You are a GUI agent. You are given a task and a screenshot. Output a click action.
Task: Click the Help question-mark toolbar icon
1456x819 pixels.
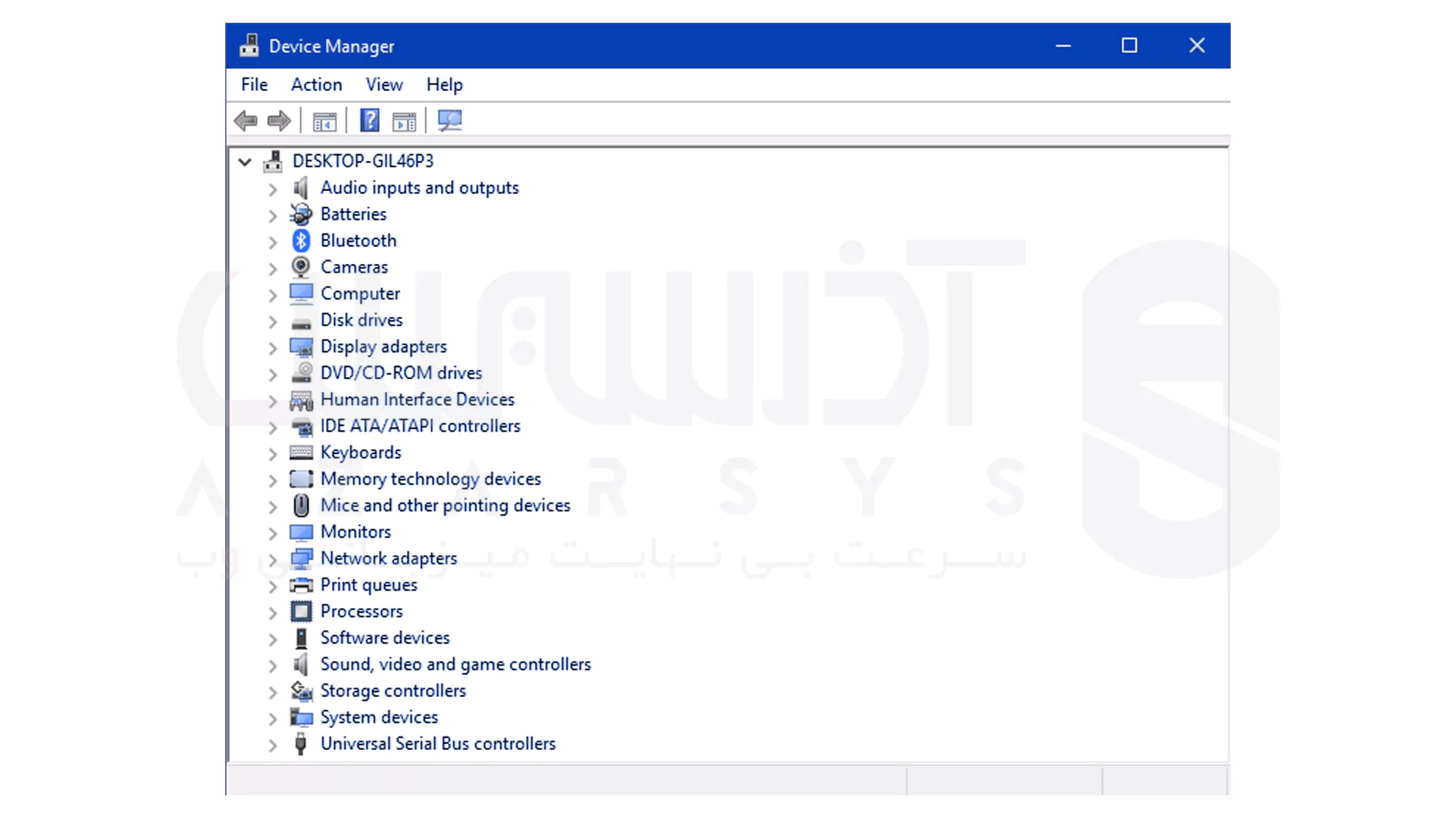(x=369, y=121)
